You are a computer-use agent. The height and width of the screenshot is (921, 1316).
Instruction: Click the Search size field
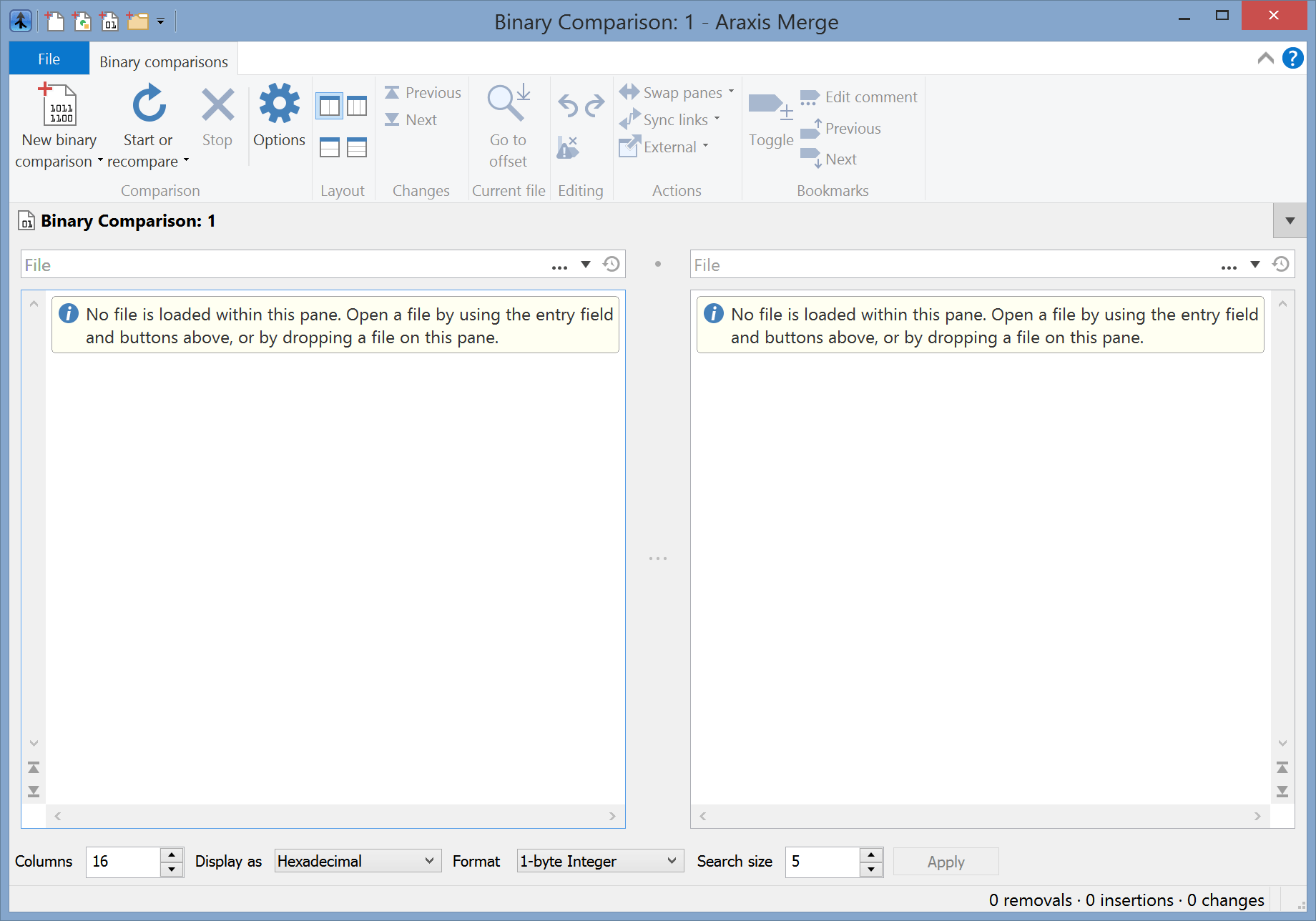822,862
